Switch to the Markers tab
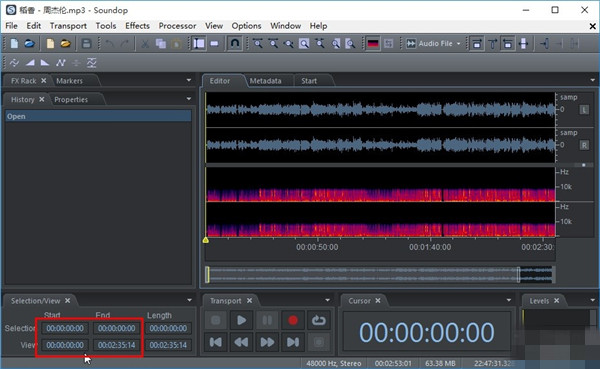The width and height of the screenshot is (600, 369). point(69,81)
